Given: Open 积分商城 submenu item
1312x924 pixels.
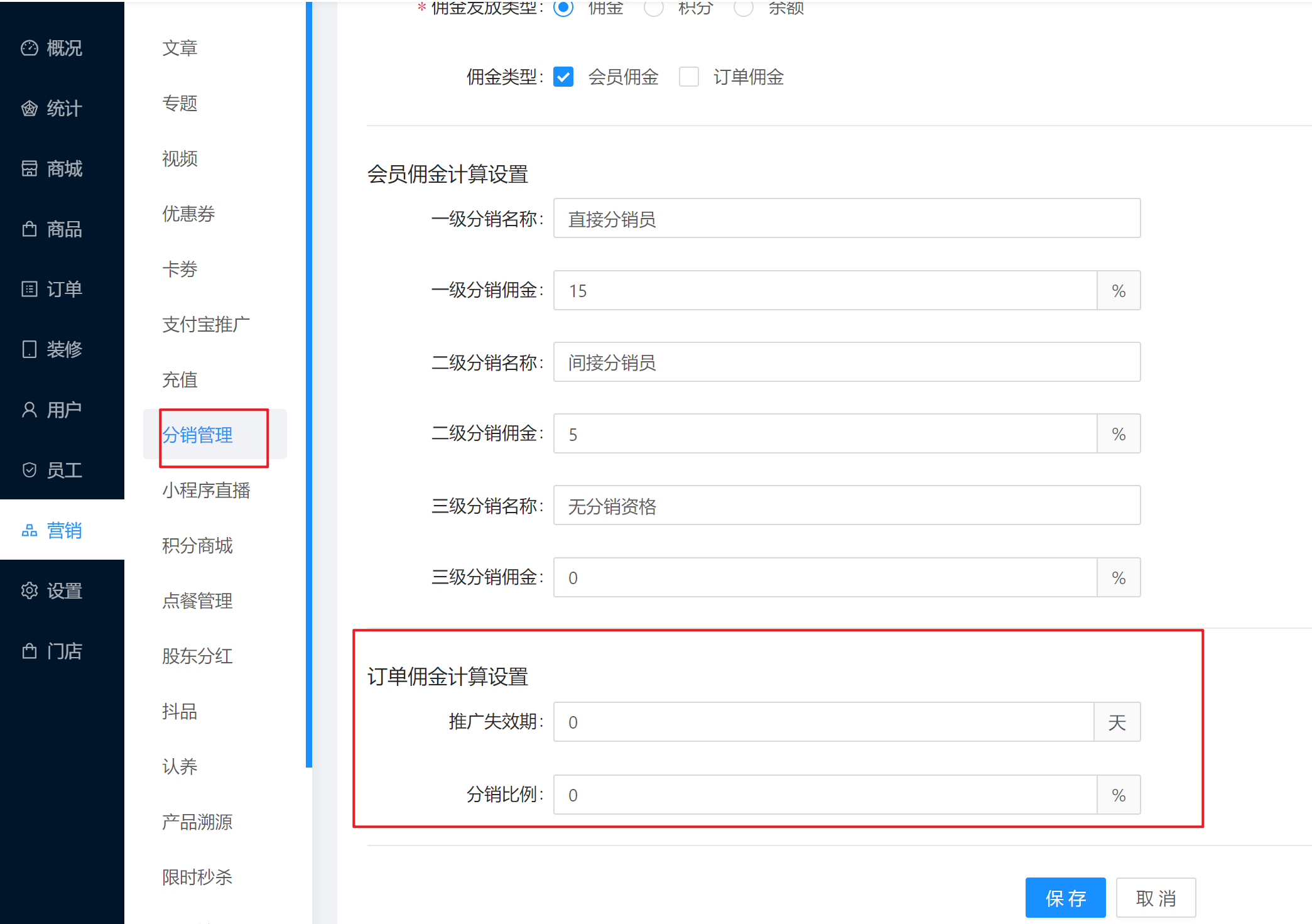Looking at the screenshot, I should [197, 545].
